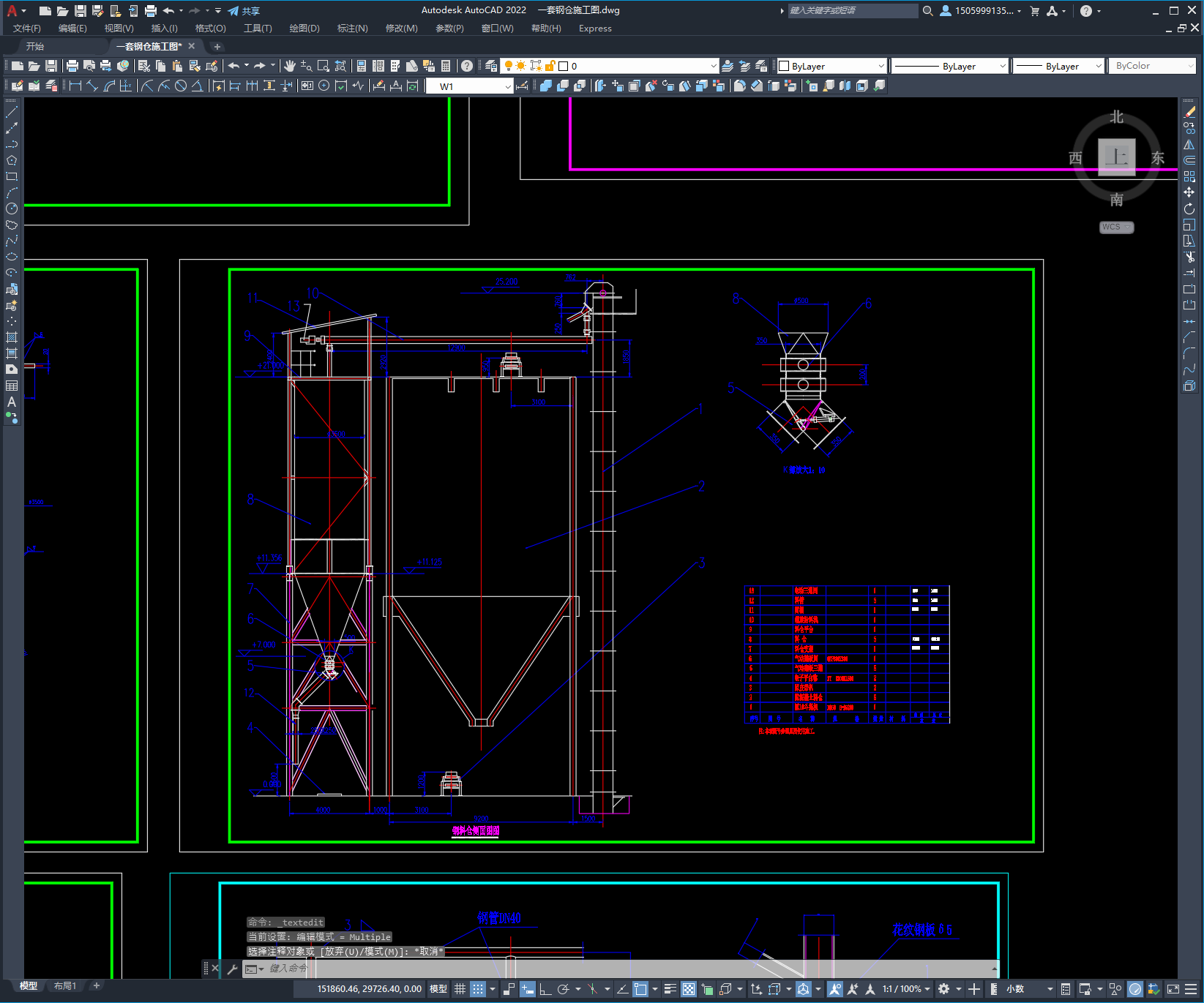The width and height of the screenshot is (1204, 1003).
Task: Select the Polygon tool in draw toolbar
Action: coord(12,160)
